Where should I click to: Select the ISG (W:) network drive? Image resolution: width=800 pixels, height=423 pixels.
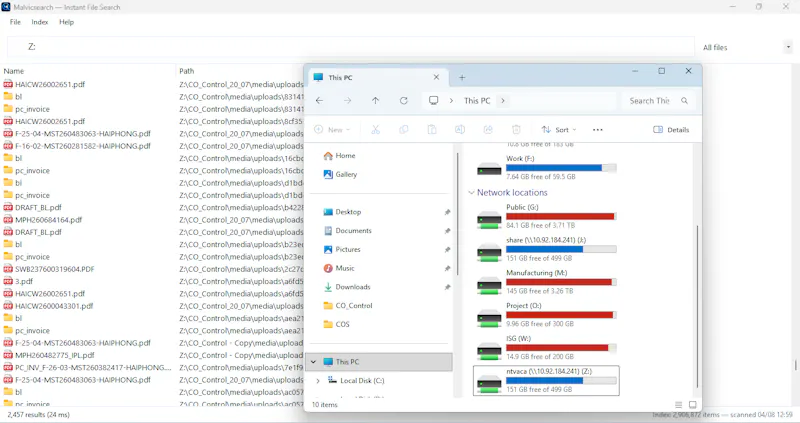coord(546,347)
